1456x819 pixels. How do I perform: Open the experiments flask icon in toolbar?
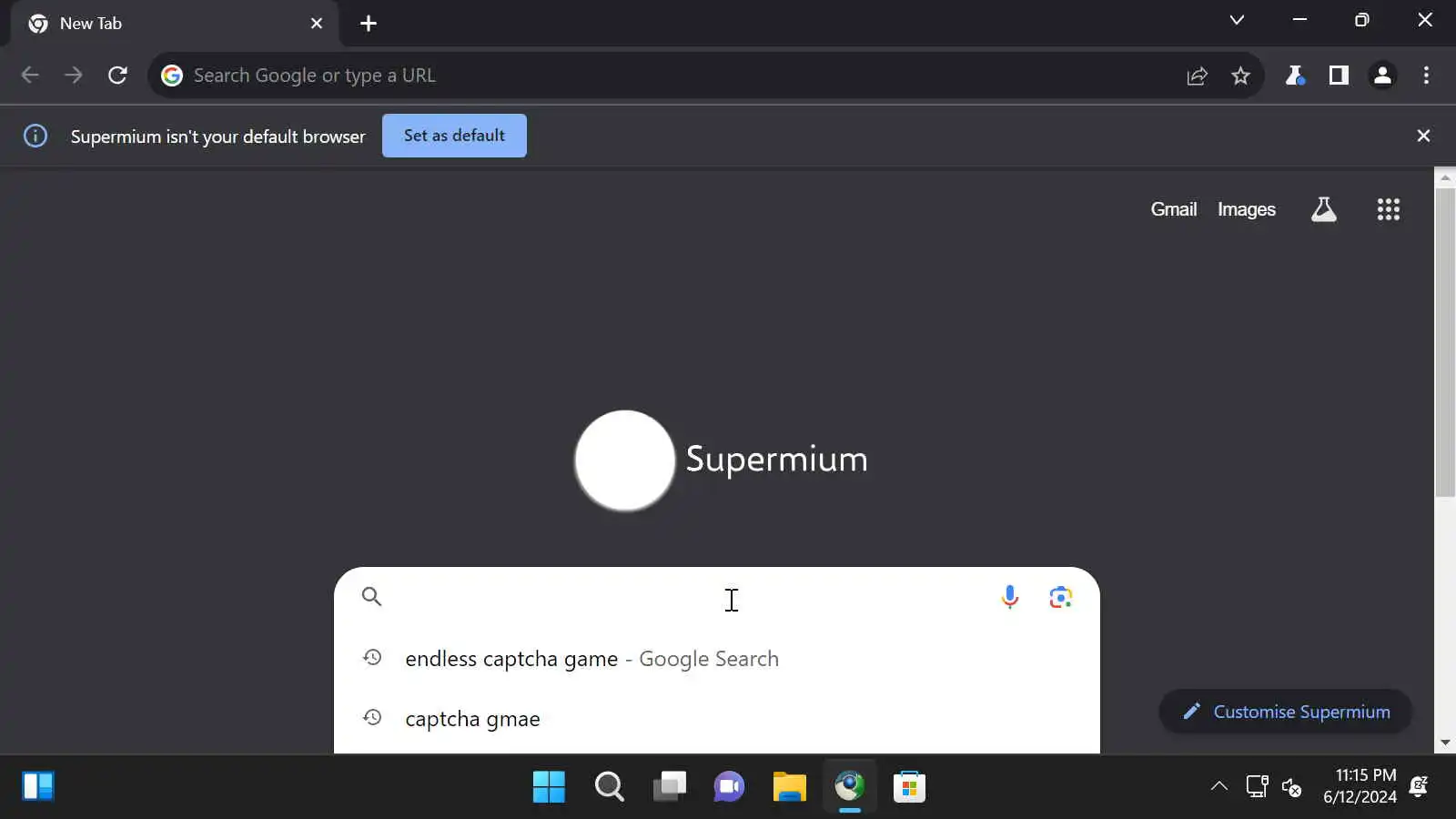click(x=1294, y=76)
